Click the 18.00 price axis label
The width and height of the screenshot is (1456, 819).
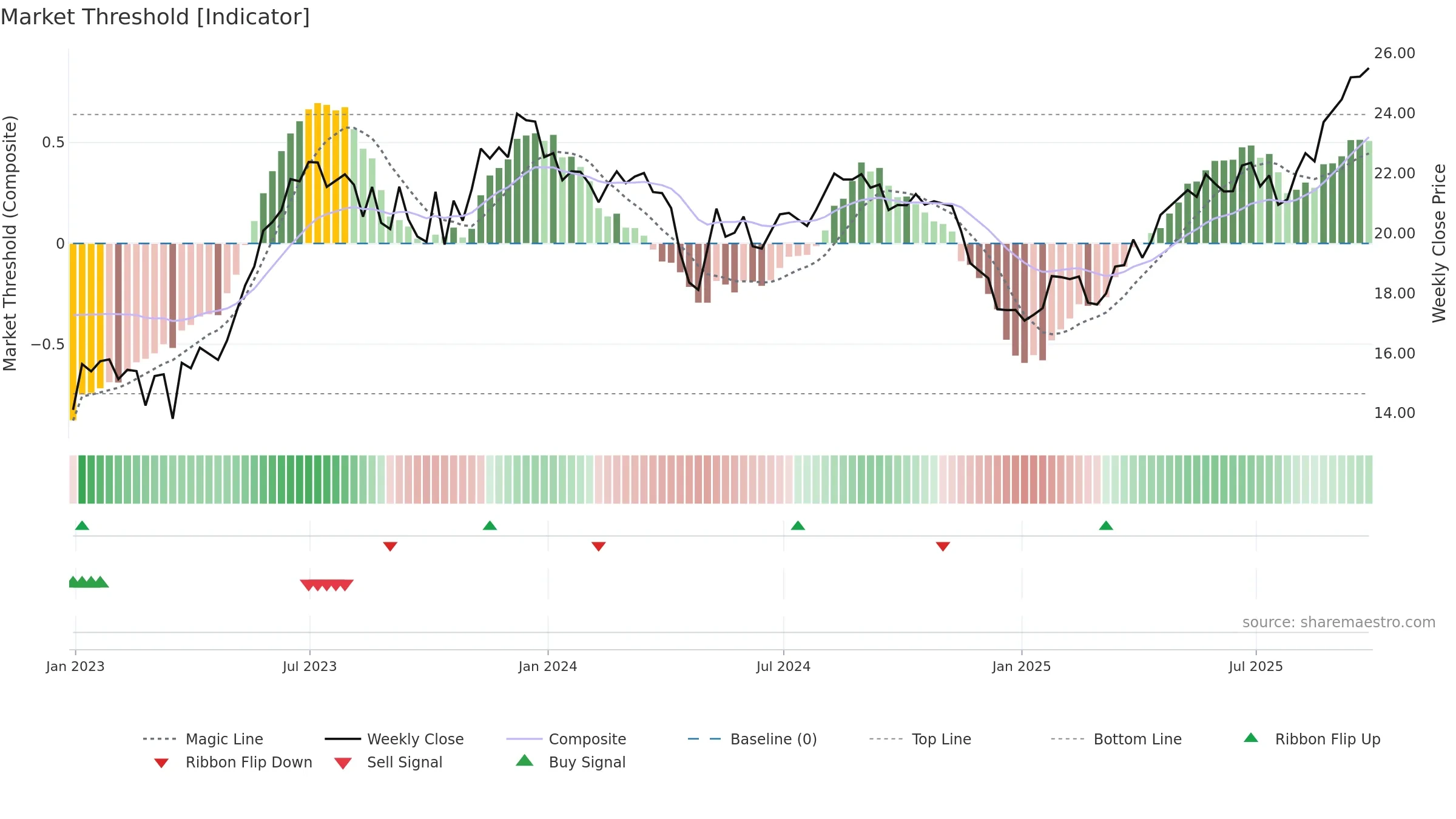pyautogui.click(x=1395, y=294)
